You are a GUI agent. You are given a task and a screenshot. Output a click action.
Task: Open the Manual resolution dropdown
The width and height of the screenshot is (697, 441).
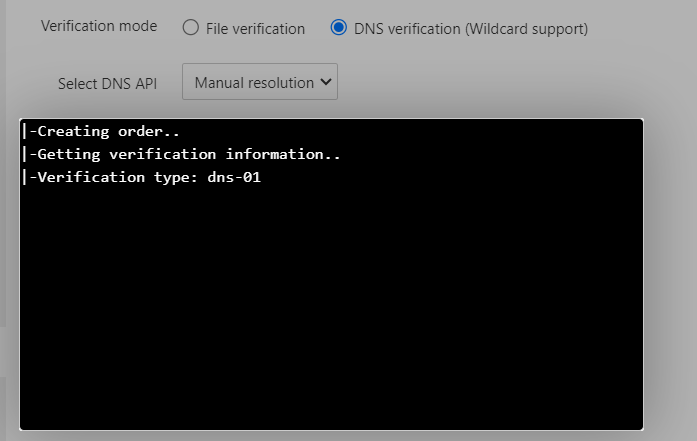(260, 83)
